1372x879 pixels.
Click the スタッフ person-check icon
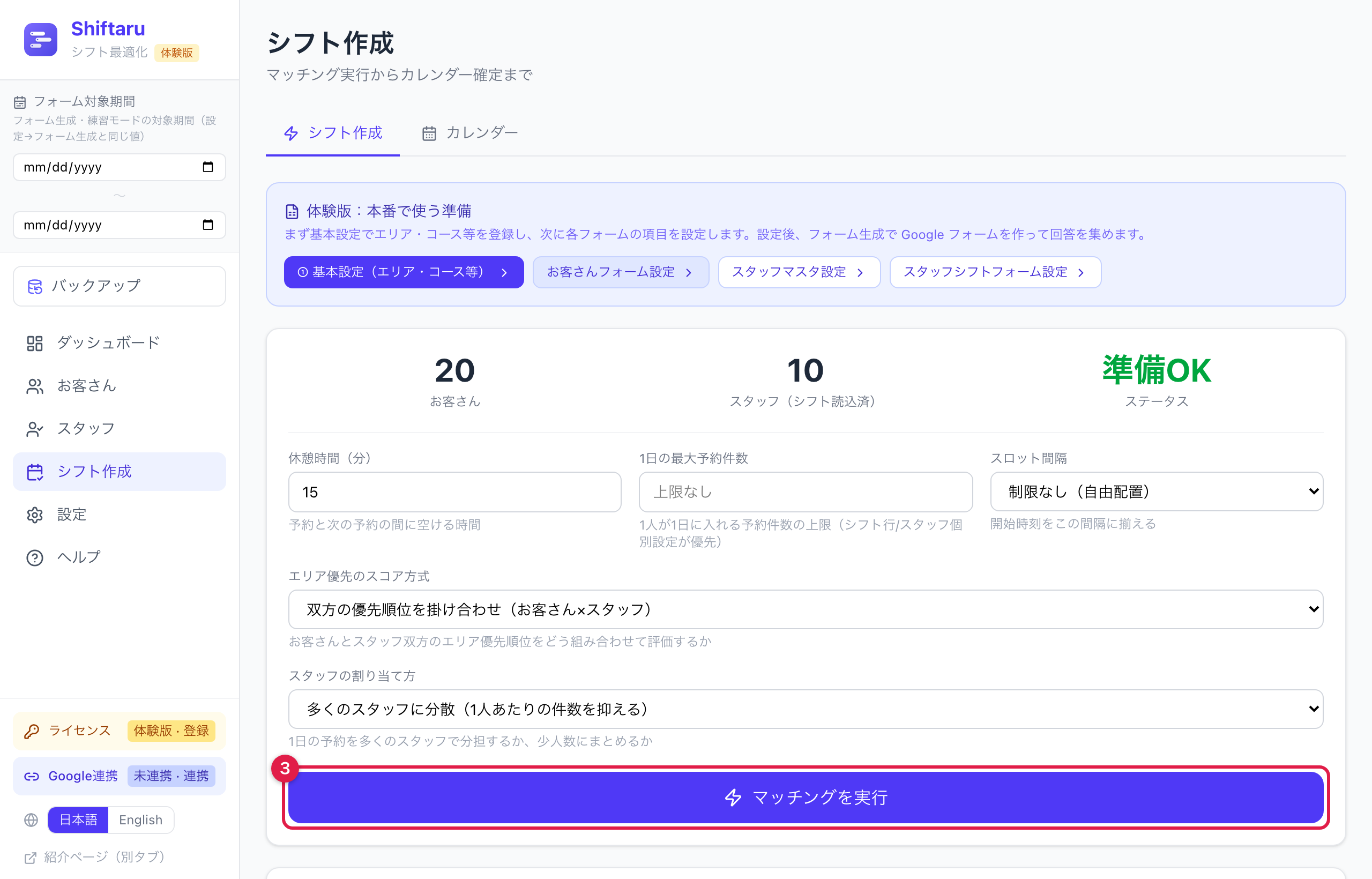(35, 429)
